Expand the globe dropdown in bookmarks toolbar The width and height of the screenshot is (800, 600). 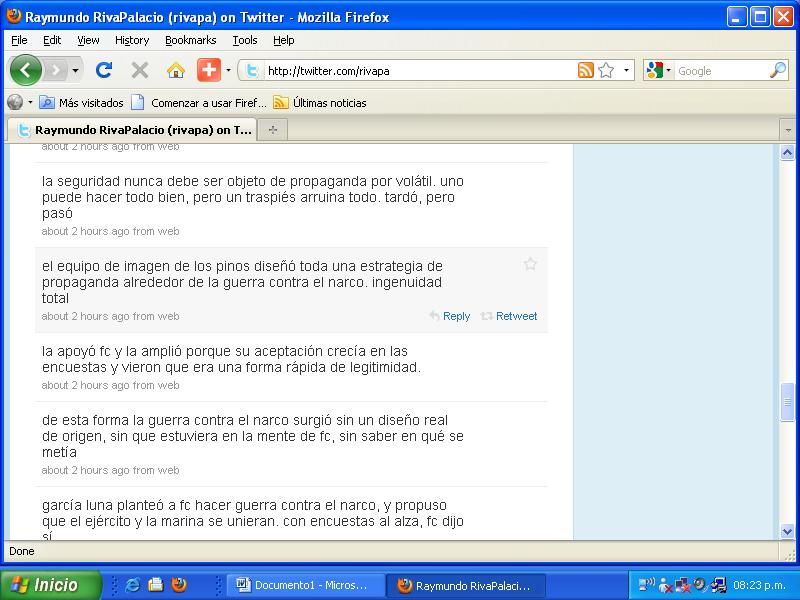click(x=30, y=103)
